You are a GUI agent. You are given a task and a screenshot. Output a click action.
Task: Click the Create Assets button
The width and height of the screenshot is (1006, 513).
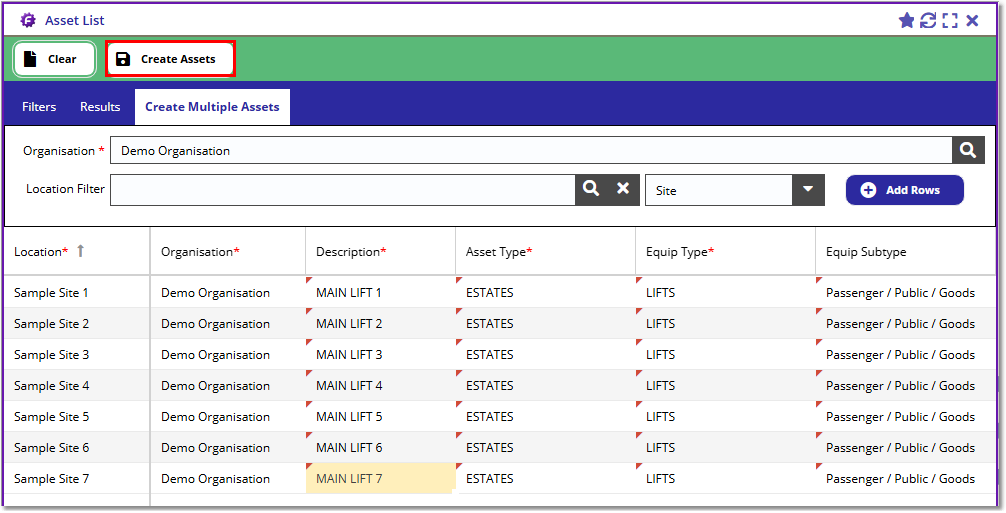[x=171, y=59]
